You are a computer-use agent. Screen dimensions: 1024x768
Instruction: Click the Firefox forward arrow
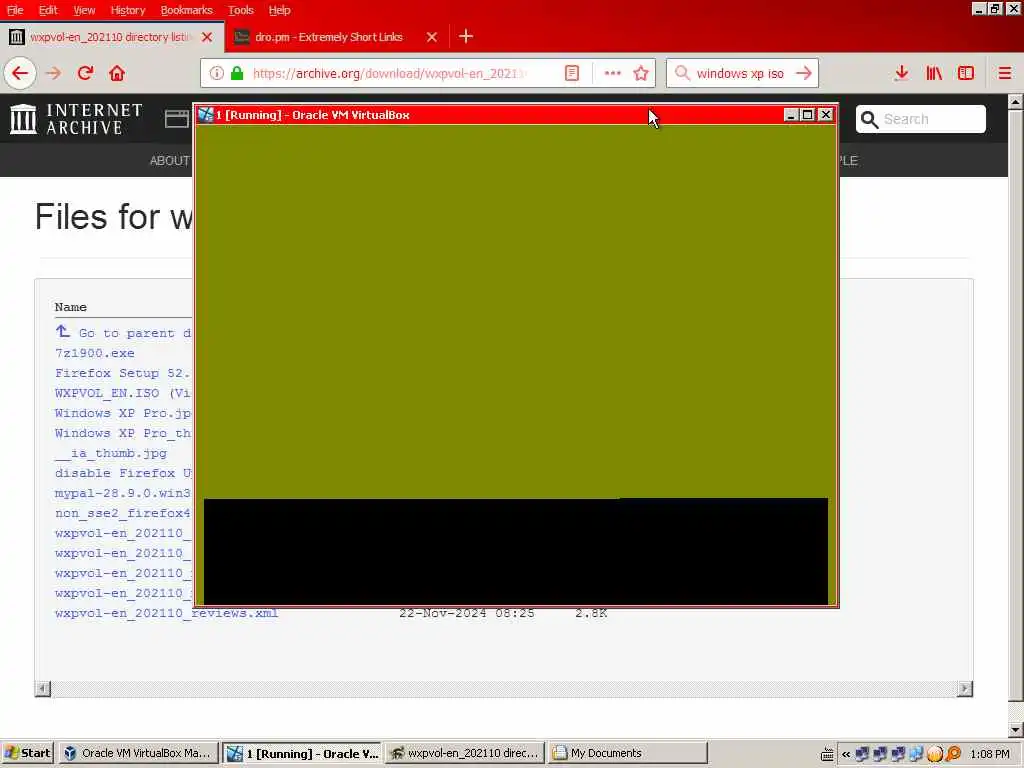54,73
